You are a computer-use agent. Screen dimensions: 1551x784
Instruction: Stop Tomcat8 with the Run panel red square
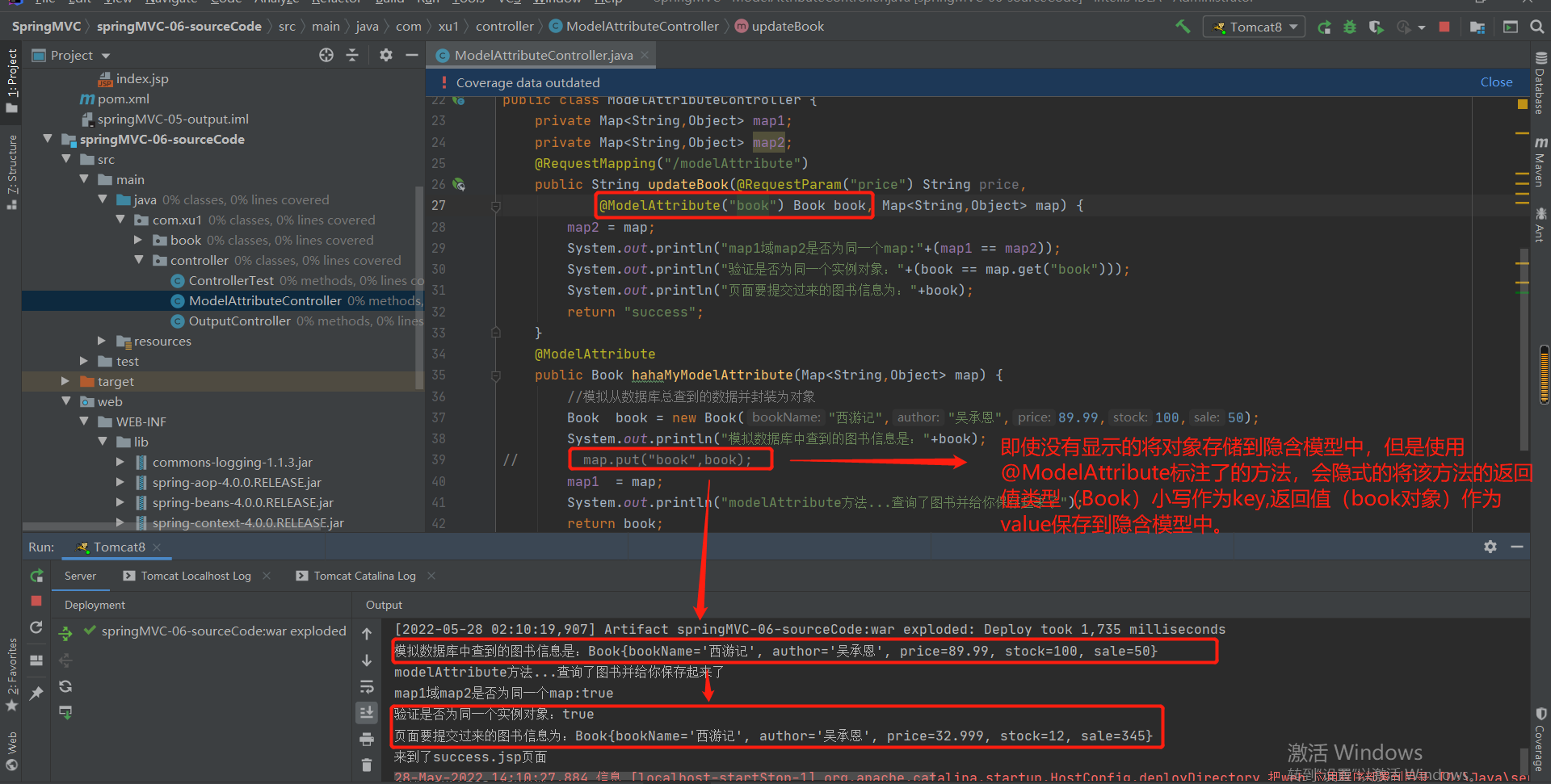click(36, 601)
